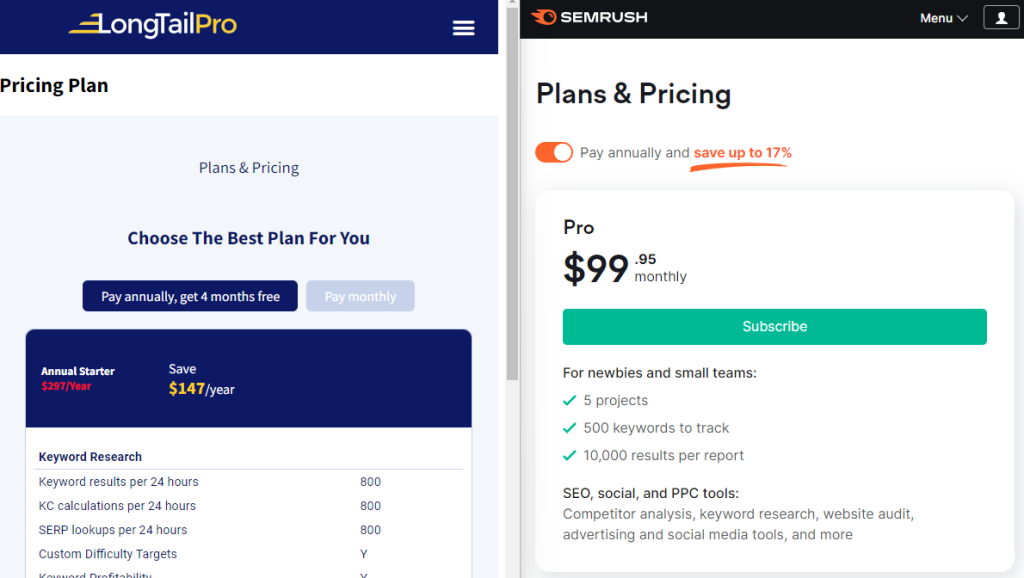Click the LongTailPro logo
Screen dimensions: 1024x578
pos(153,25)
